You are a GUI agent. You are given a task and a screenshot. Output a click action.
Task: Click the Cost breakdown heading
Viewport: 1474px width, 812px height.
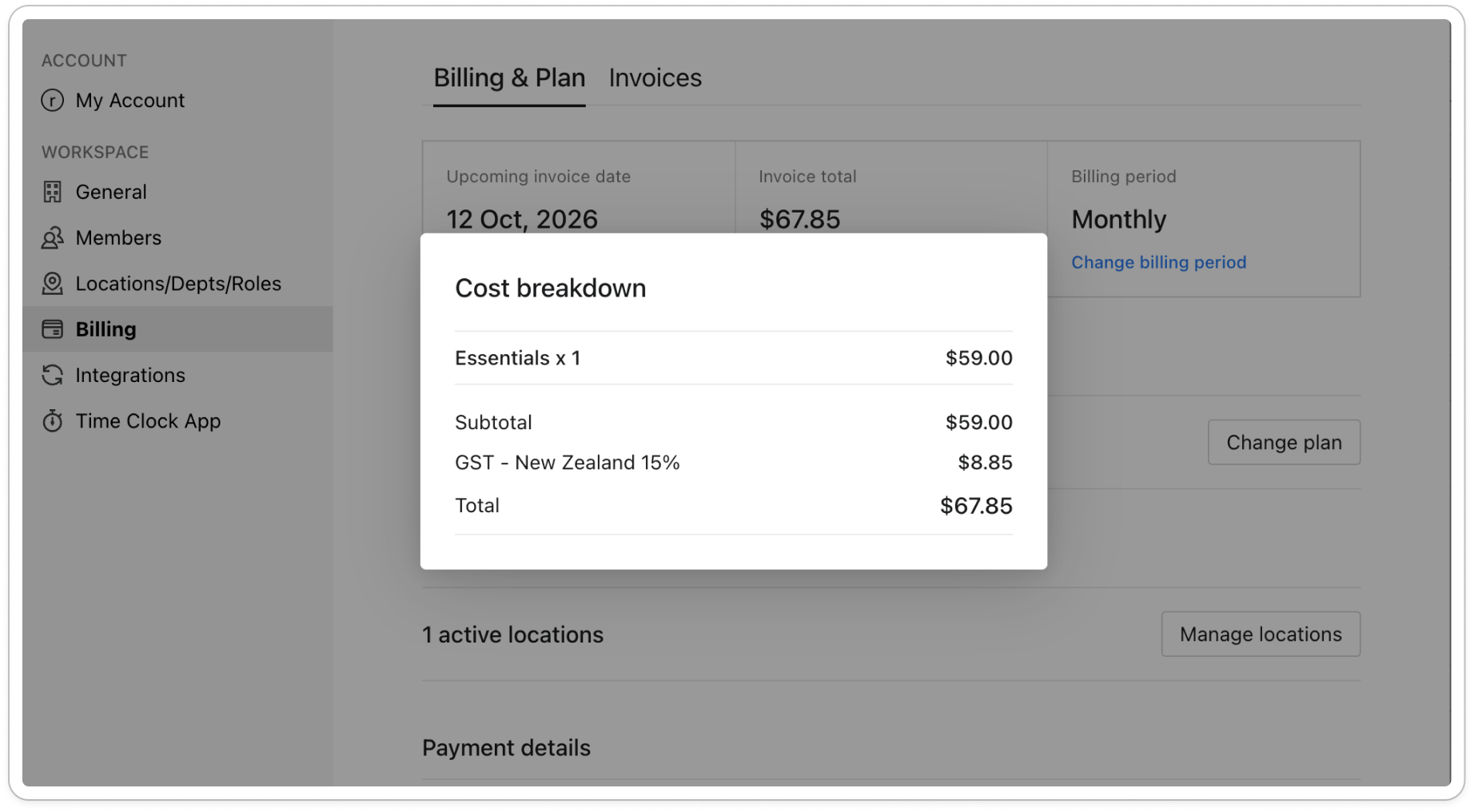(x=551, y=288)
